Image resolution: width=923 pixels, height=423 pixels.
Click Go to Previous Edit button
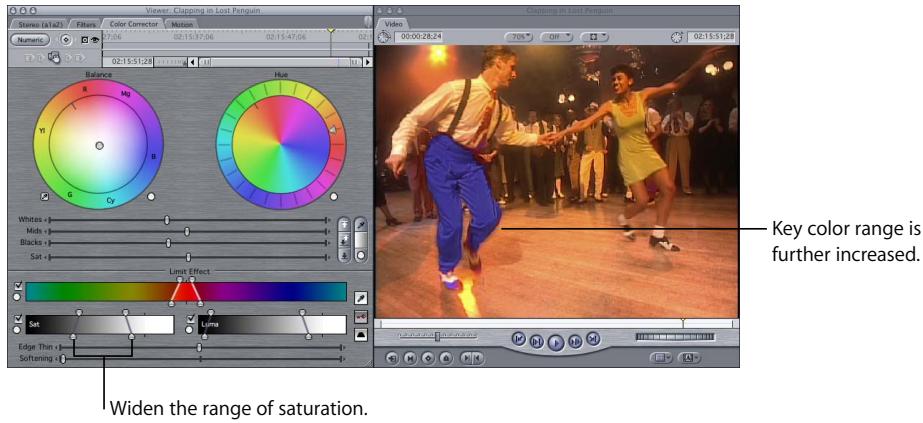(519, 338)
